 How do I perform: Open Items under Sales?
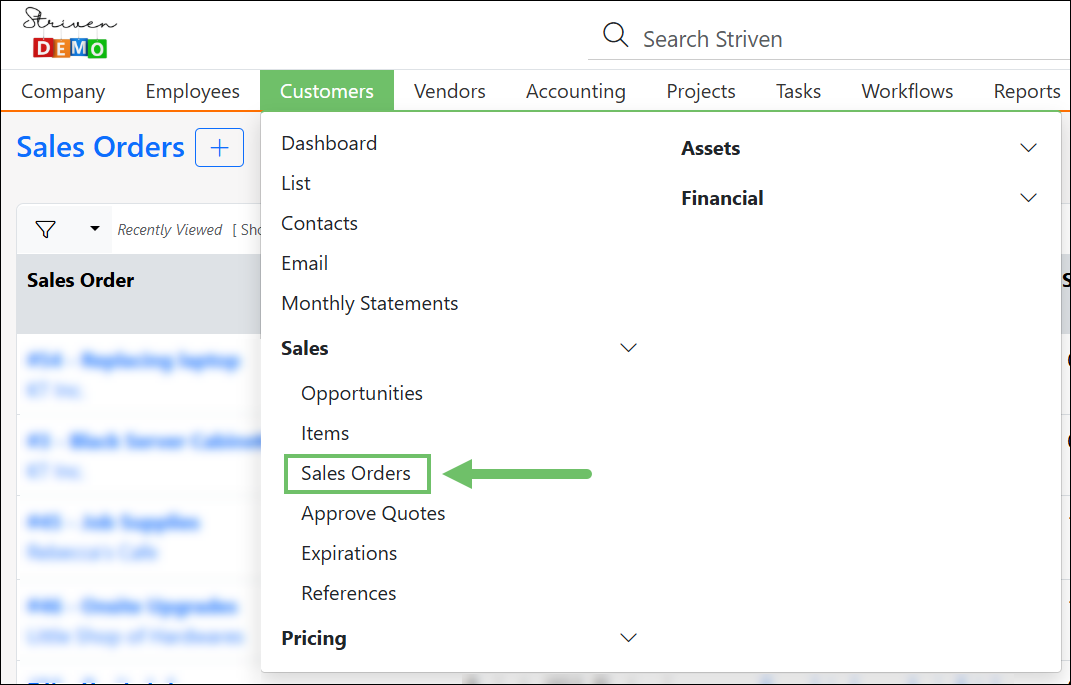point(325,433)
